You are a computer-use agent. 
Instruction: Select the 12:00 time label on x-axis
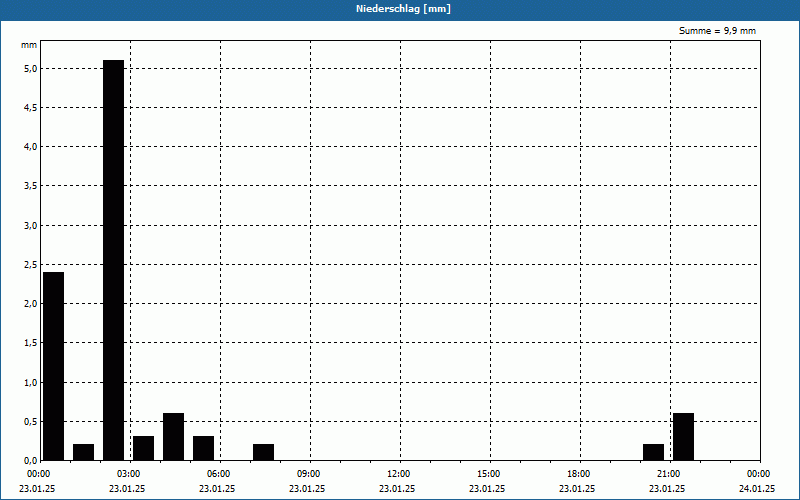coord(398,473)
